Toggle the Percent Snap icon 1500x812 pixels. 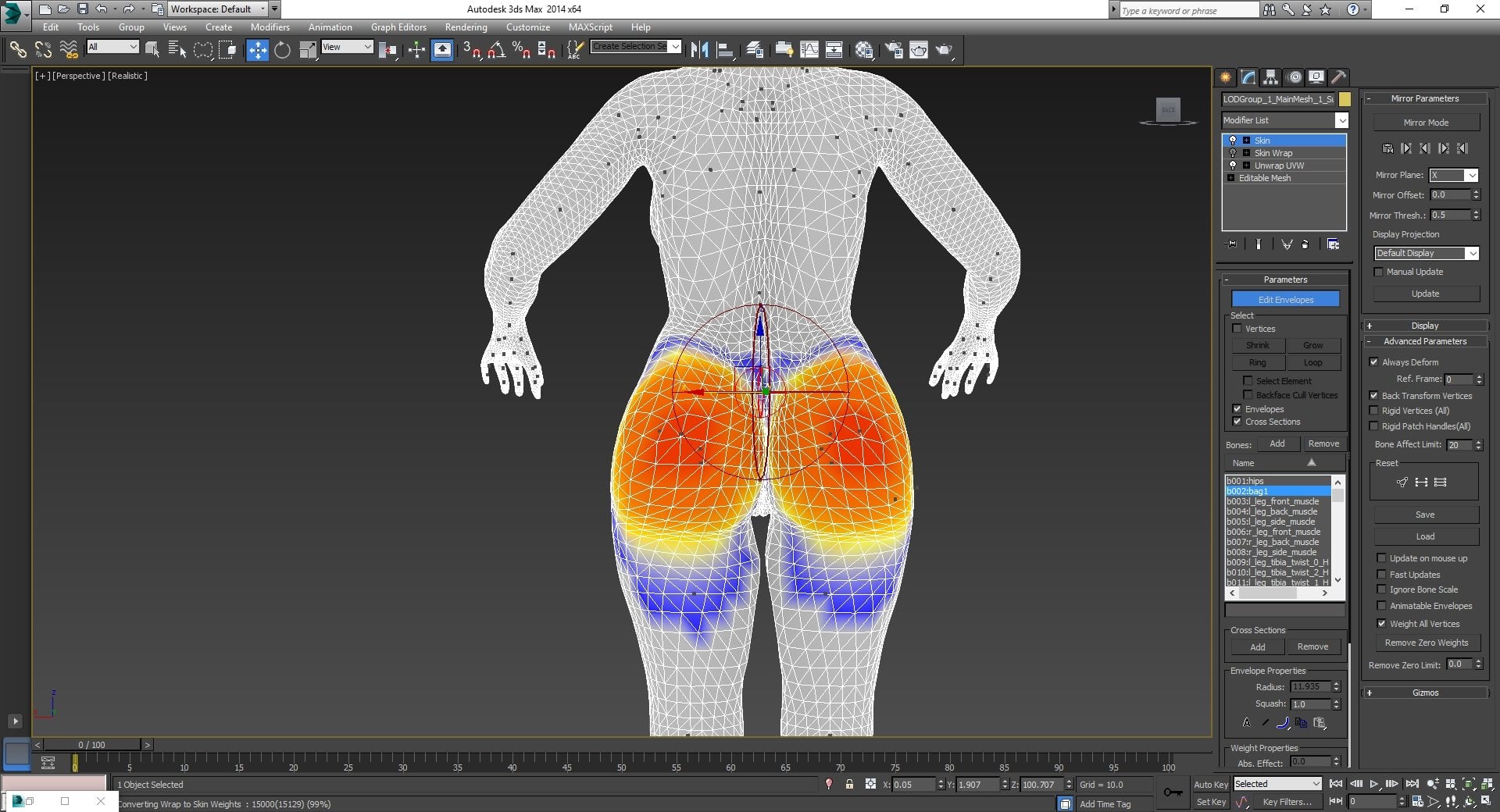(x=521, y=50)
